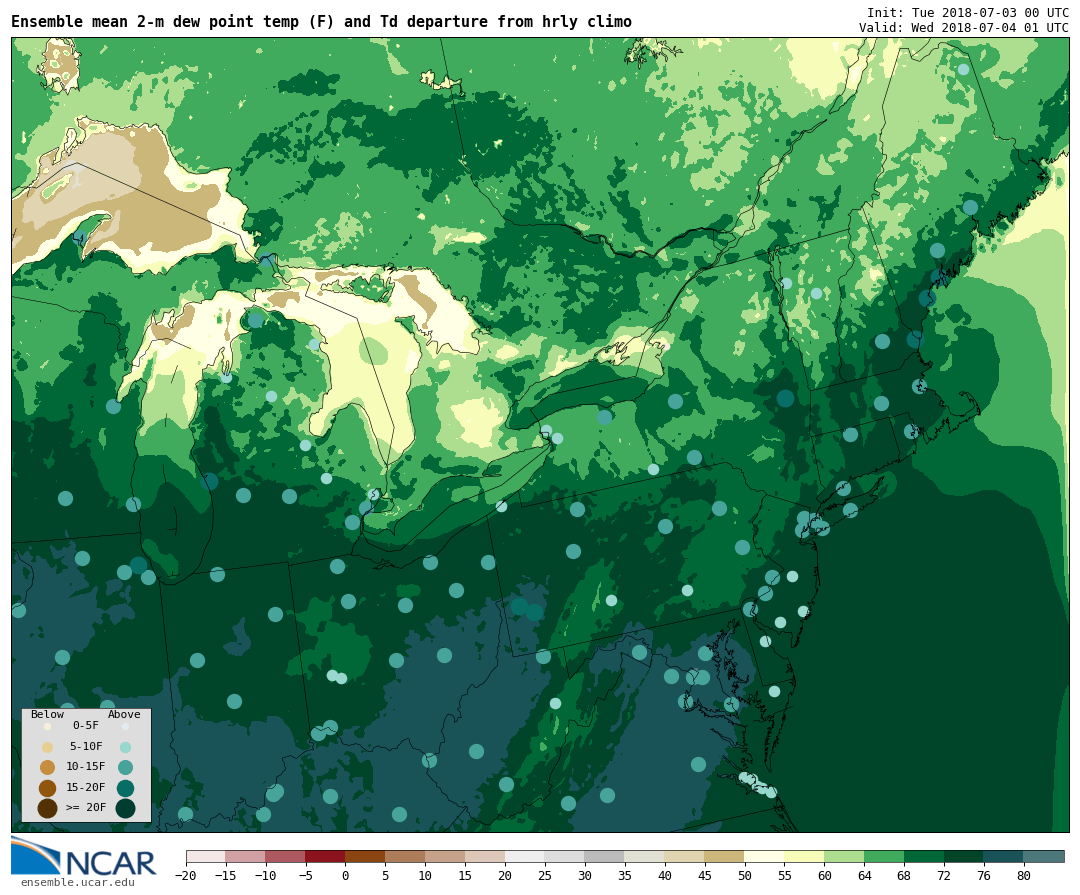This screenshot has width=1080, height=895.
Task: Click the NCAR logo
Action: 83,856
